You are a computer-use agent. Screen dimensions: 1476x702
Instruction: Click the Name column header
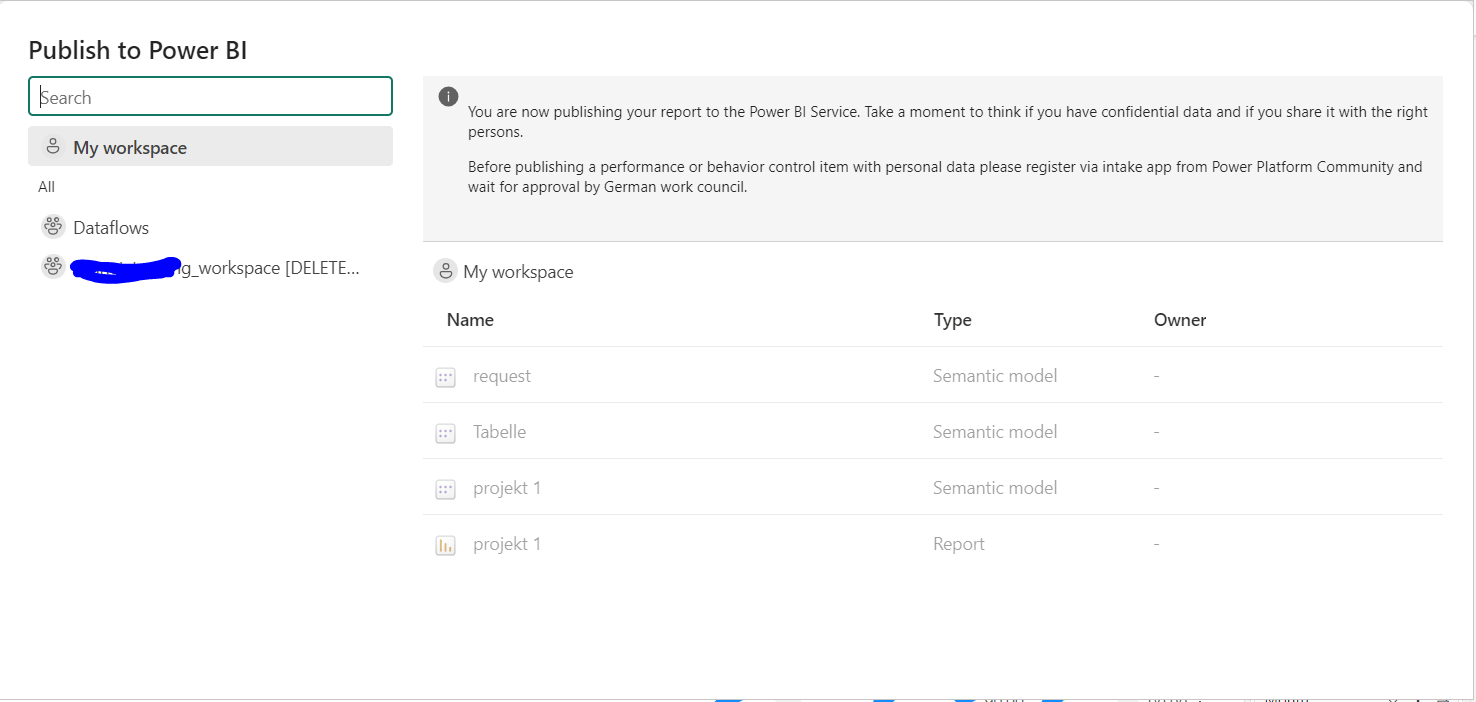[470, 320]
